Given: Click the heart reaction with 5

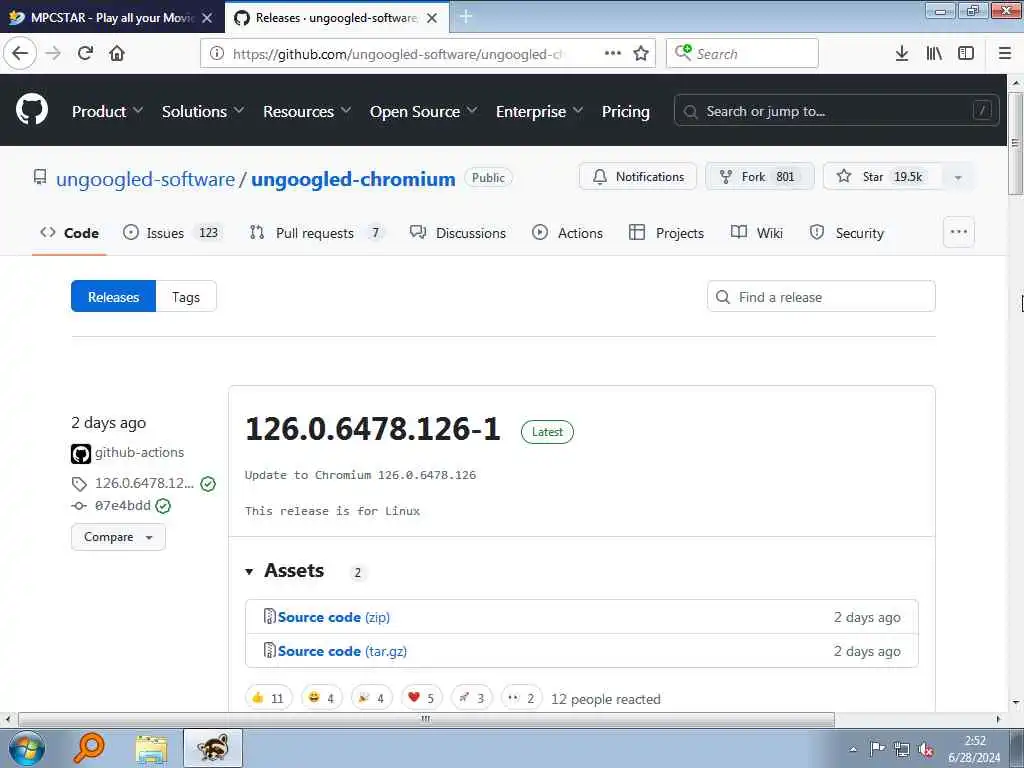Looking at the screenshot, I should click(422, 698).
